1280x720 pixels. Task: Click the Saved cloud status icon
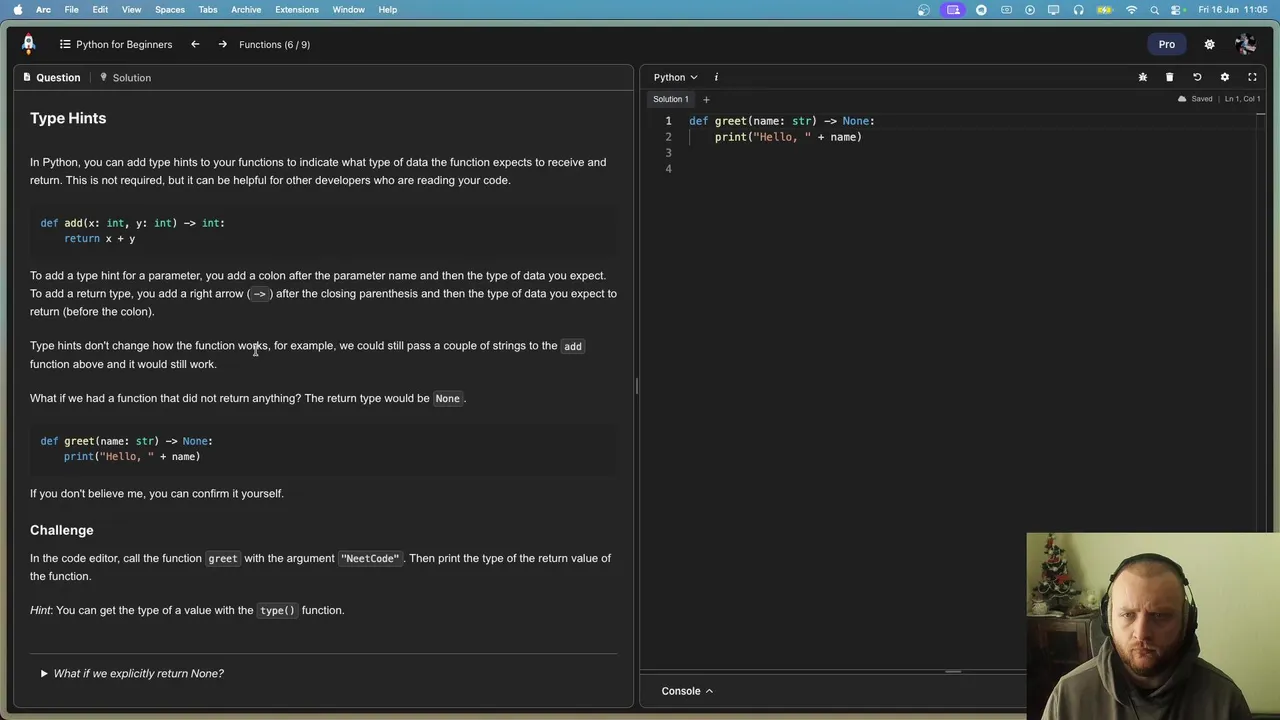1182,99
